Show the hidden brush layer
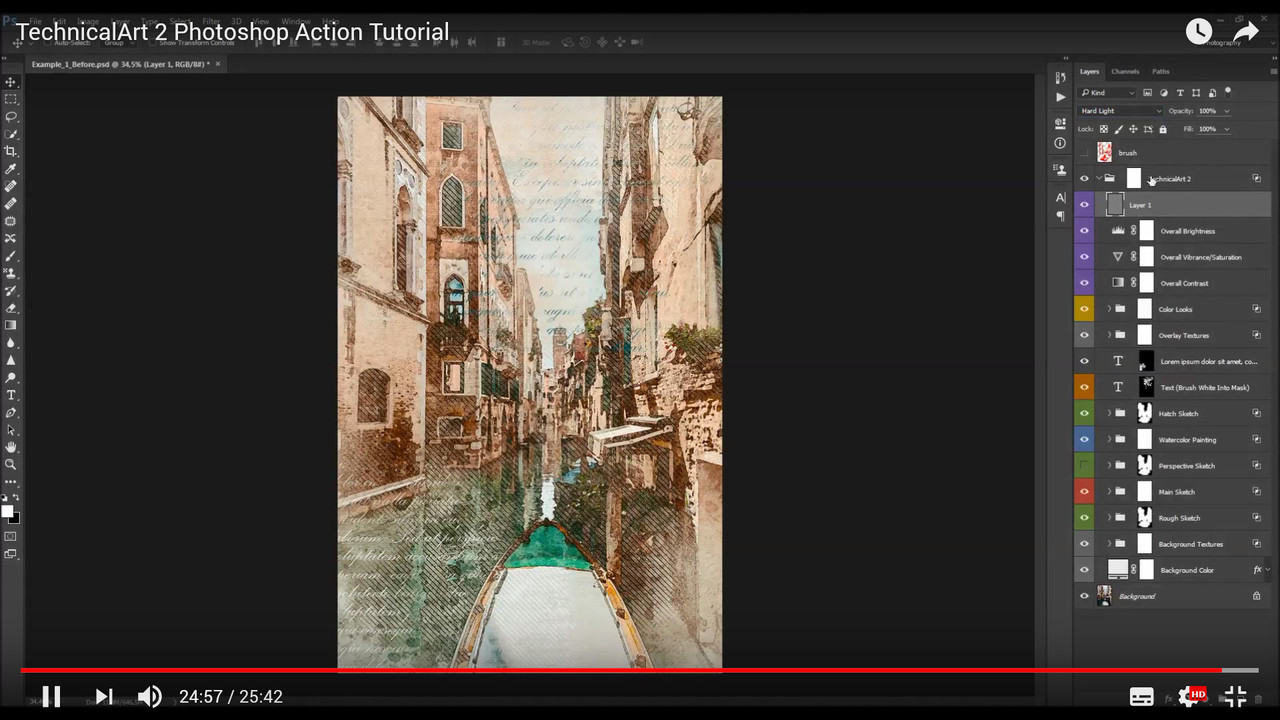The width and height of the screenshot is (1280, 720). tap(1084, 153)
